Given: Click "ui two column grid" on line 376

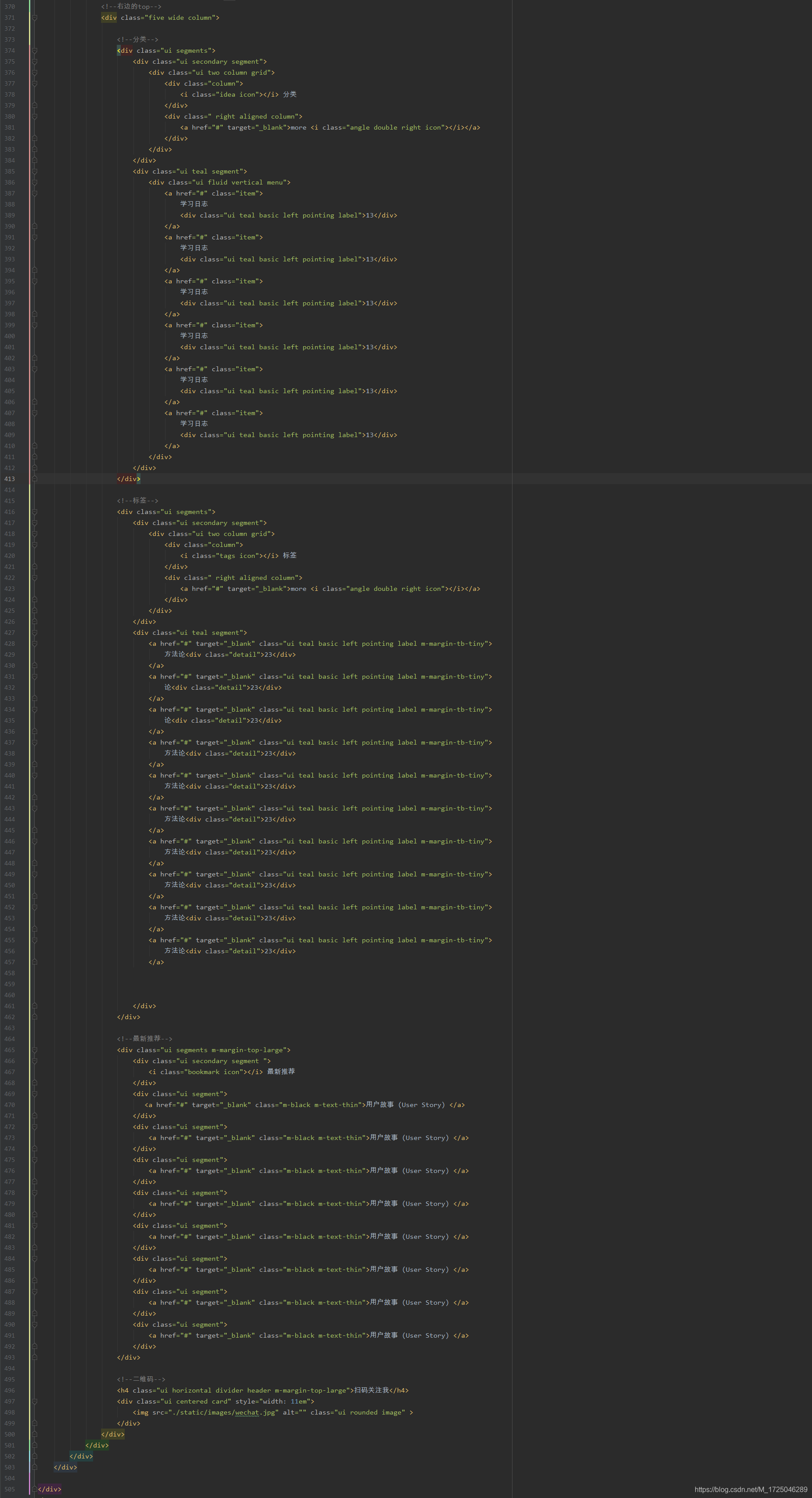Looking at the screenshot, I should point(231,72).
